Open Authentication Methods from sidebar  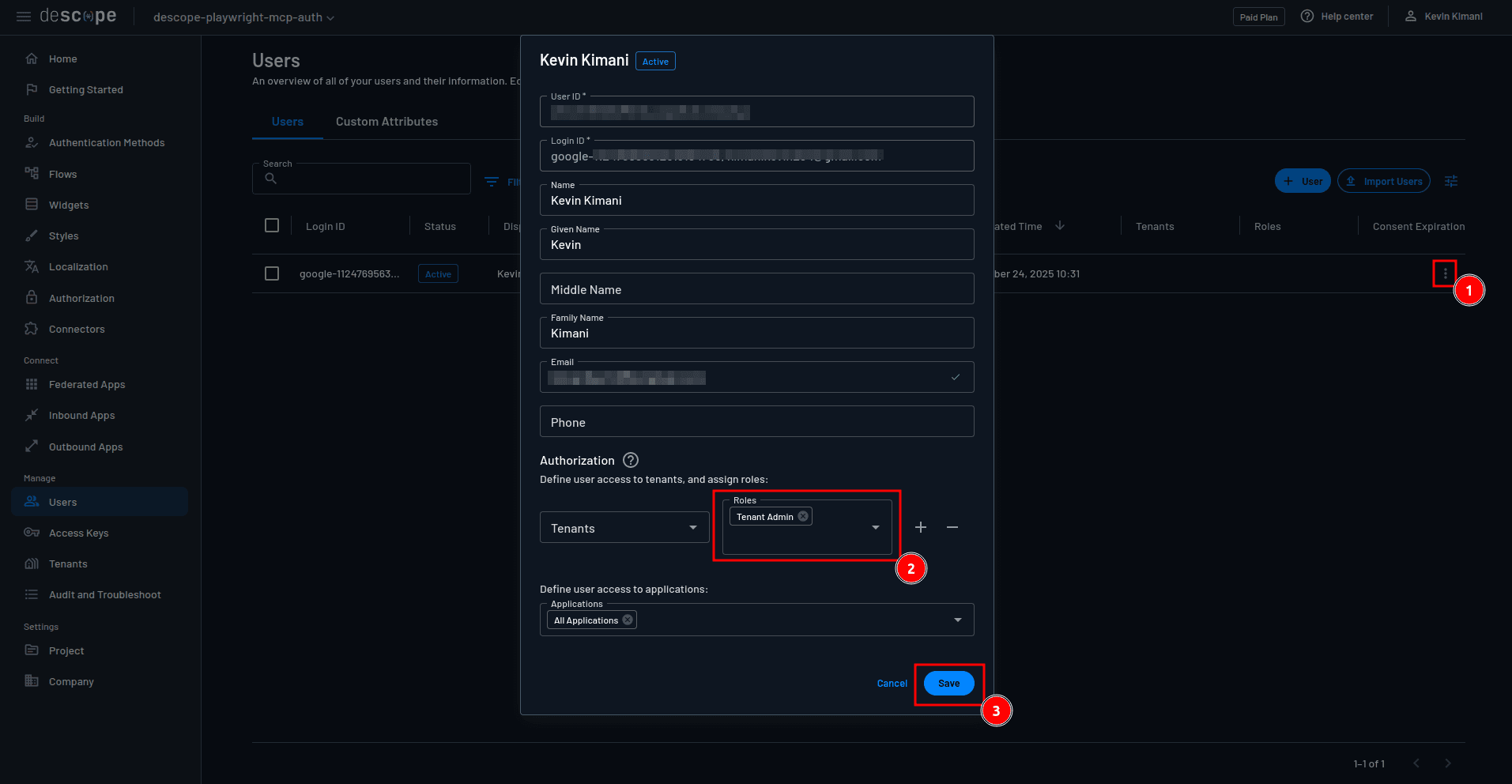(107, 142)
